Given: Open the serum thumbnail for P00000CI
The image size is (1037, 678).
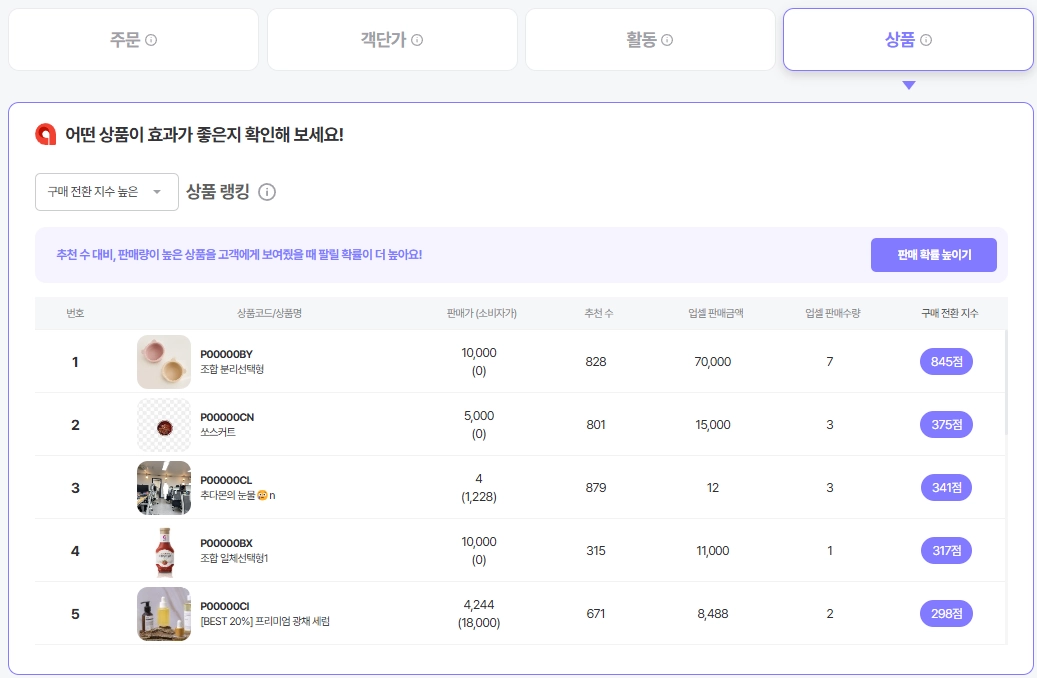Looking at the screenshot, I should 164,614.
